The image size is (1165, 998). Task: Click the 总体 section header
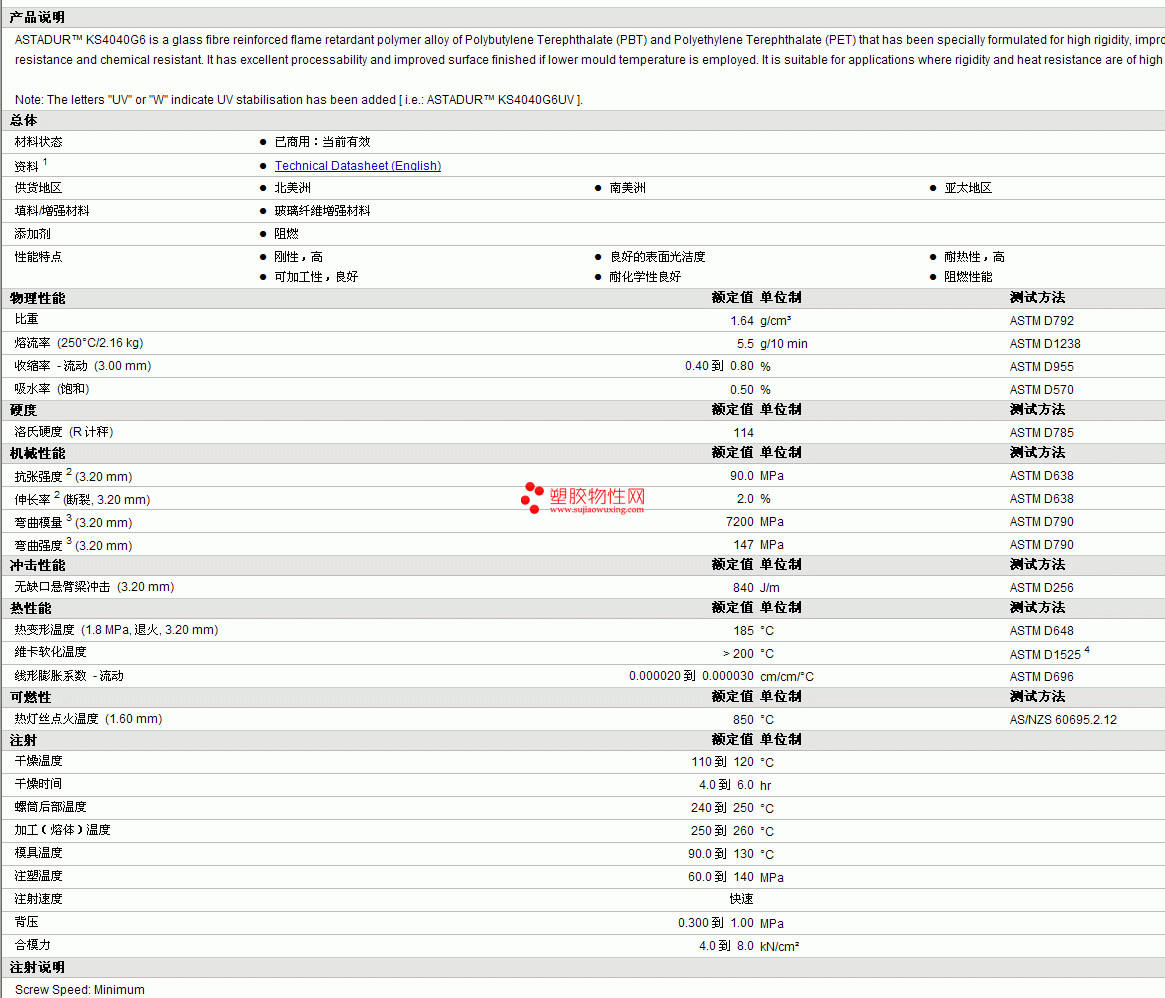24,120
